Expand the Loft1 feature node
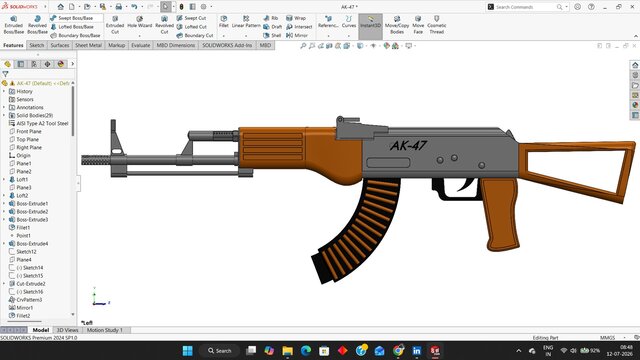The height and width of the screenshot is (360, 640). (4, 180)
